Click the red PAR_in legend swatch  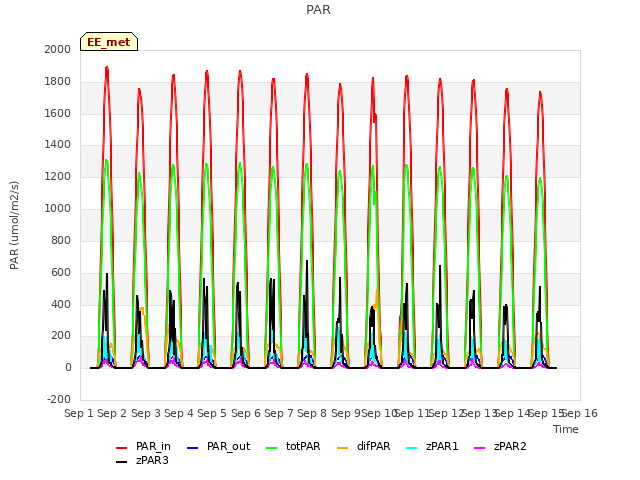click(122, 448)
